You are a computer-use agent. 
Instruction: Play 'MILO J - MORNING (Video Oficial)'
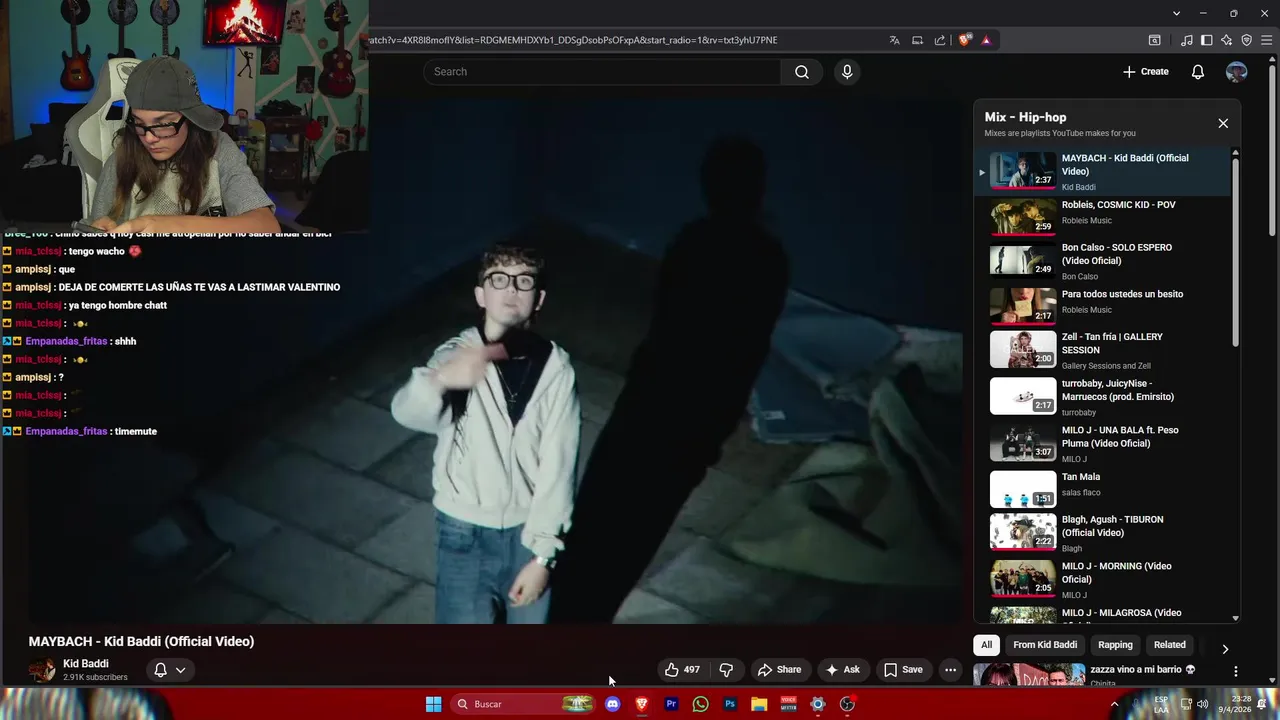[1101, 579]
